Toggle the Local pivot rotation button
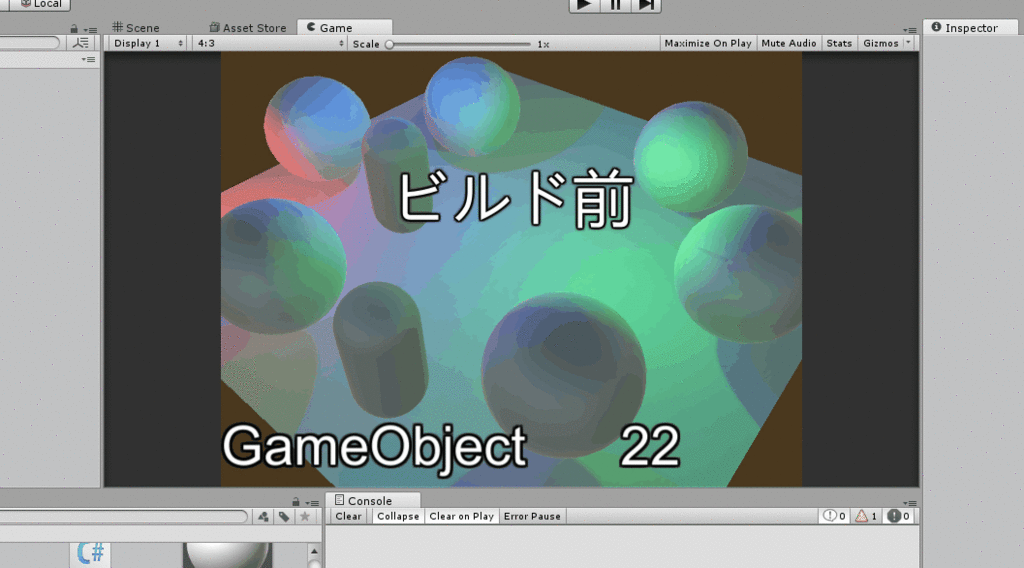 point(39,4)
